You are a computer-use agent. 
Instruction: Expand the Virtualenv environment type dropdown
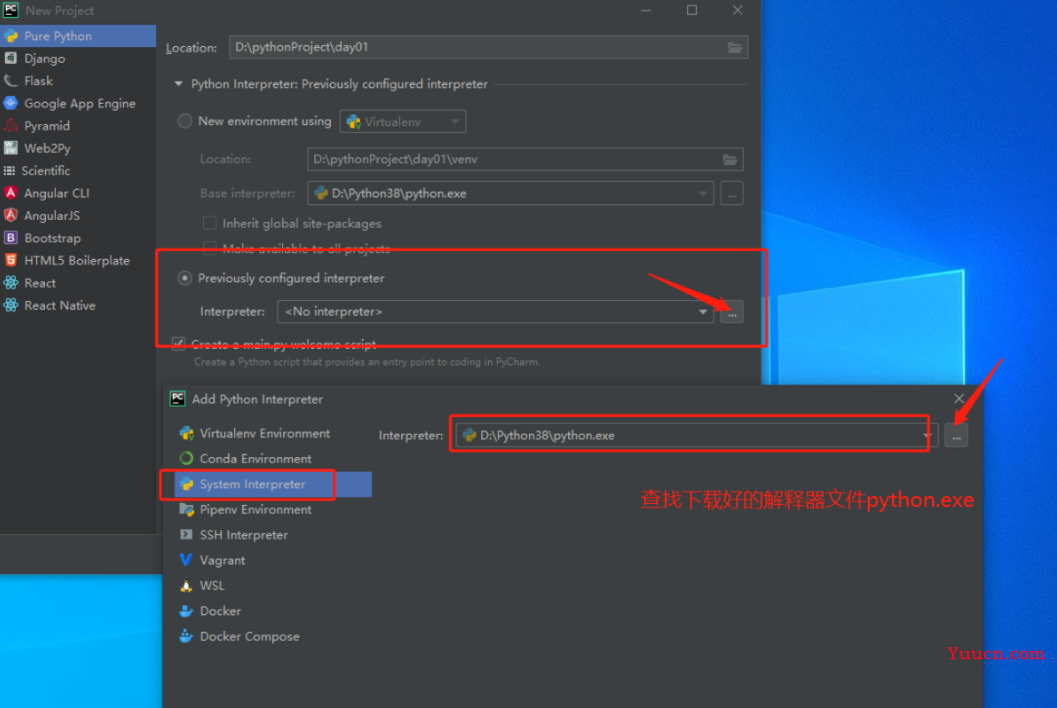[x=402, y=121]
